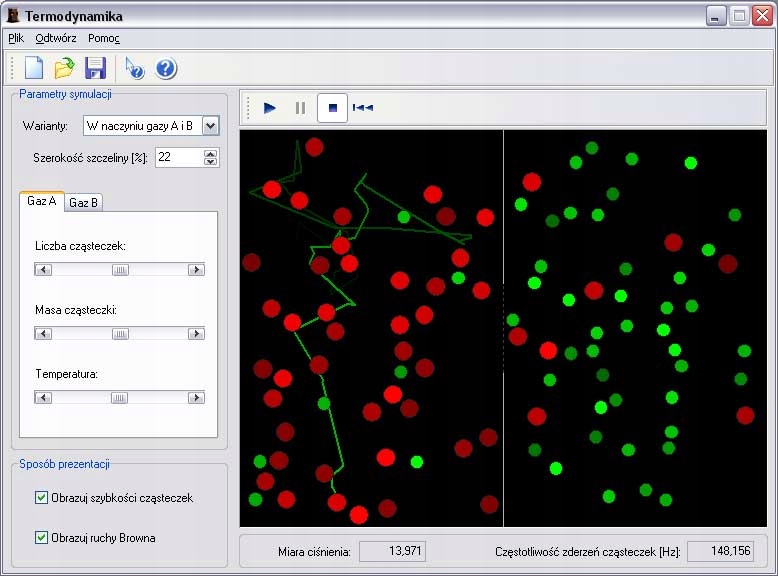Click the context help pointer icon
This screenshot has height=576, width=778.
(x=135, y=68)
